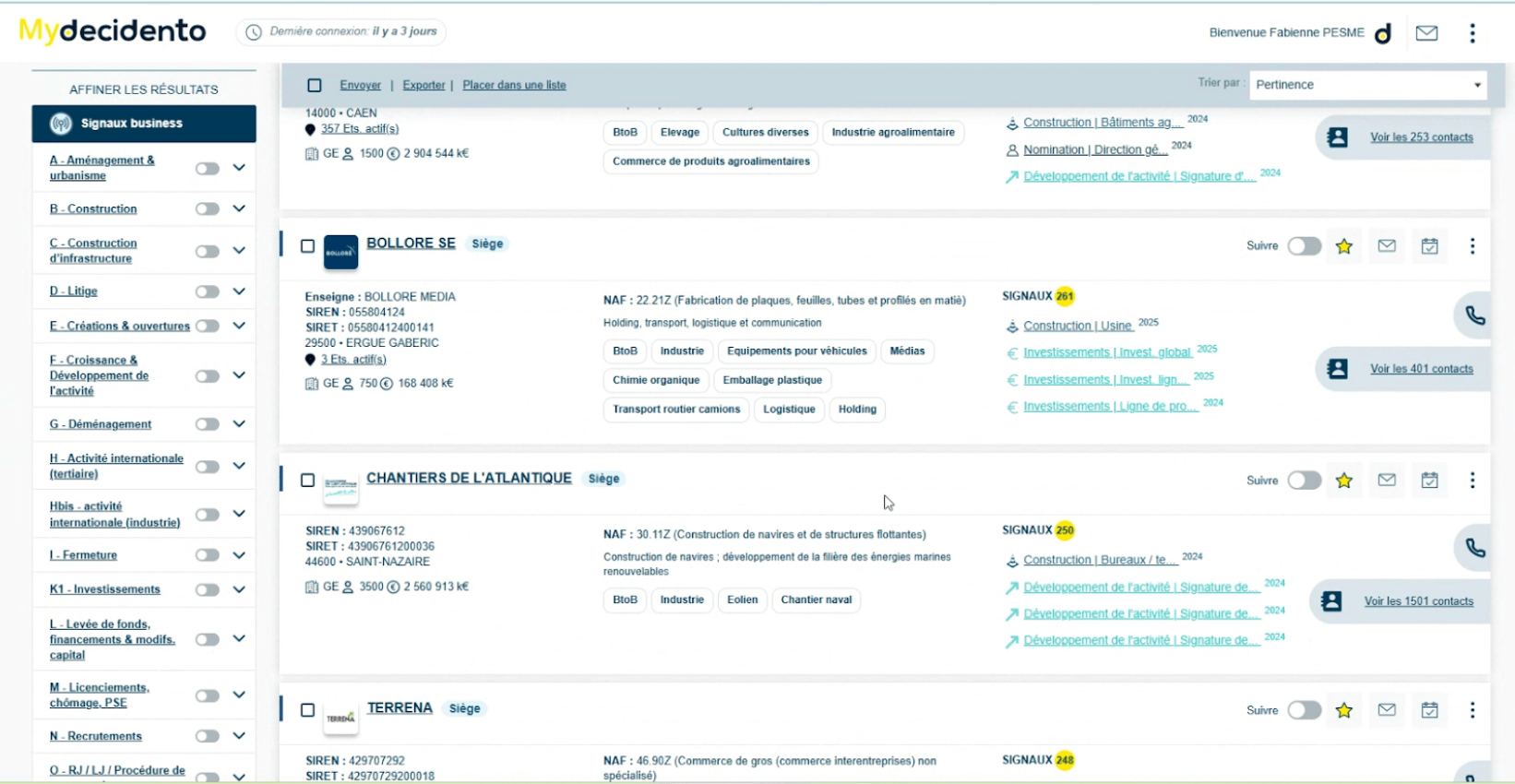Click Exporter in the results toolbar
Image resolution: width=1515 pixels, height=784 pixels.
coord(423,85)
